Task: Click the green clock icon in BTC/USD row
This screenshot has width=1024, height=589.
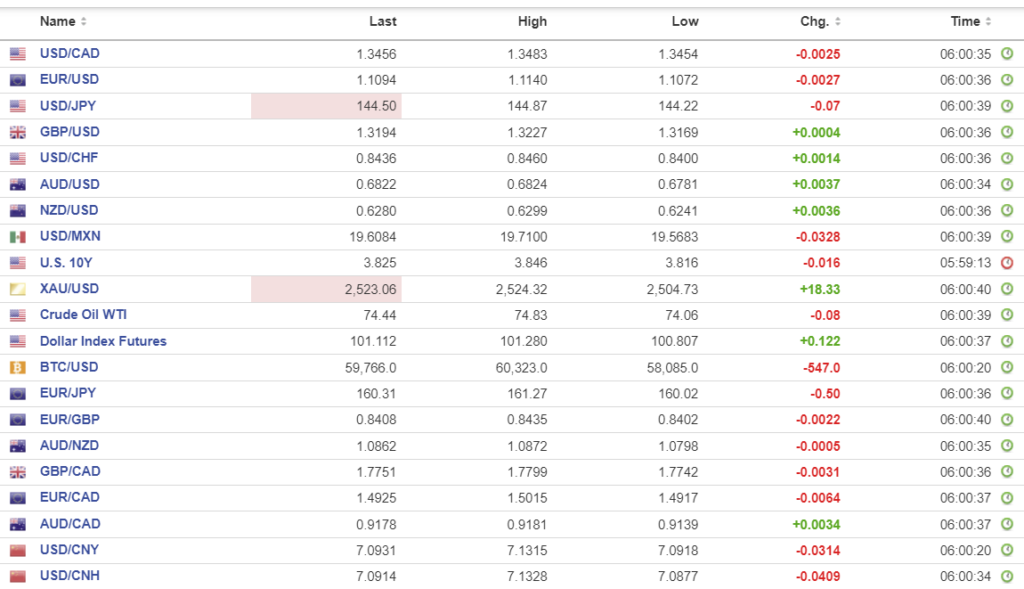Action: (1007, 367)
